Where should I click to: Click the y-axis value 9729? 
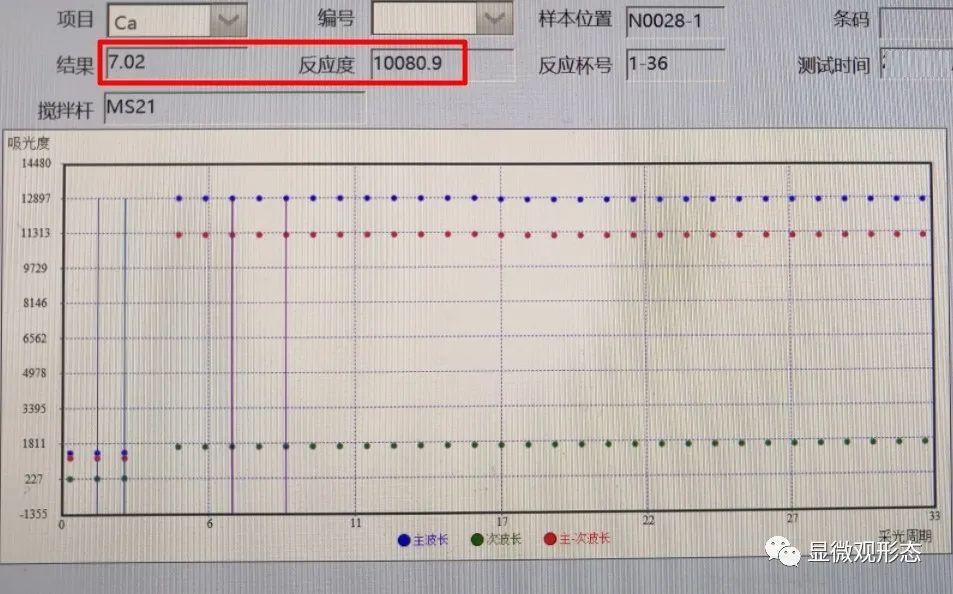pos(35,268)
